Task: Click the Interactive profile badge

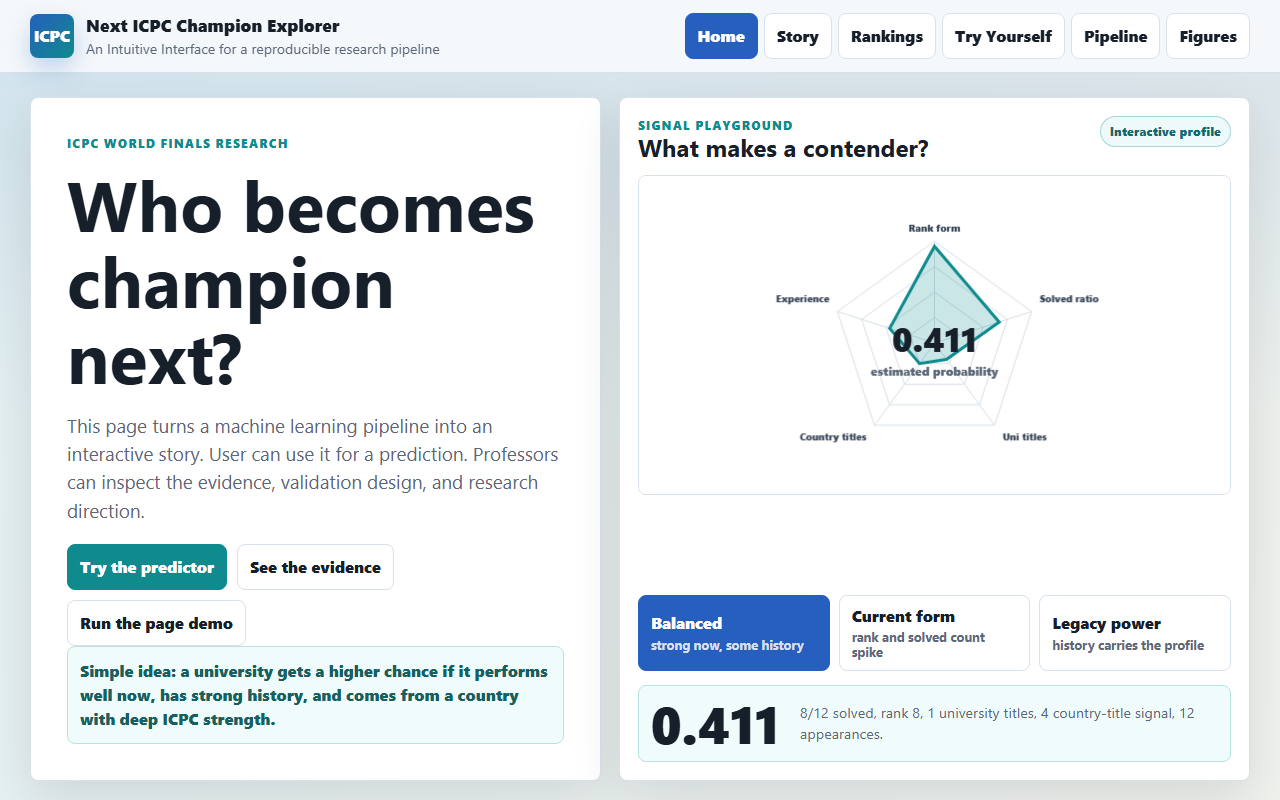Action: pos(1165,132)
